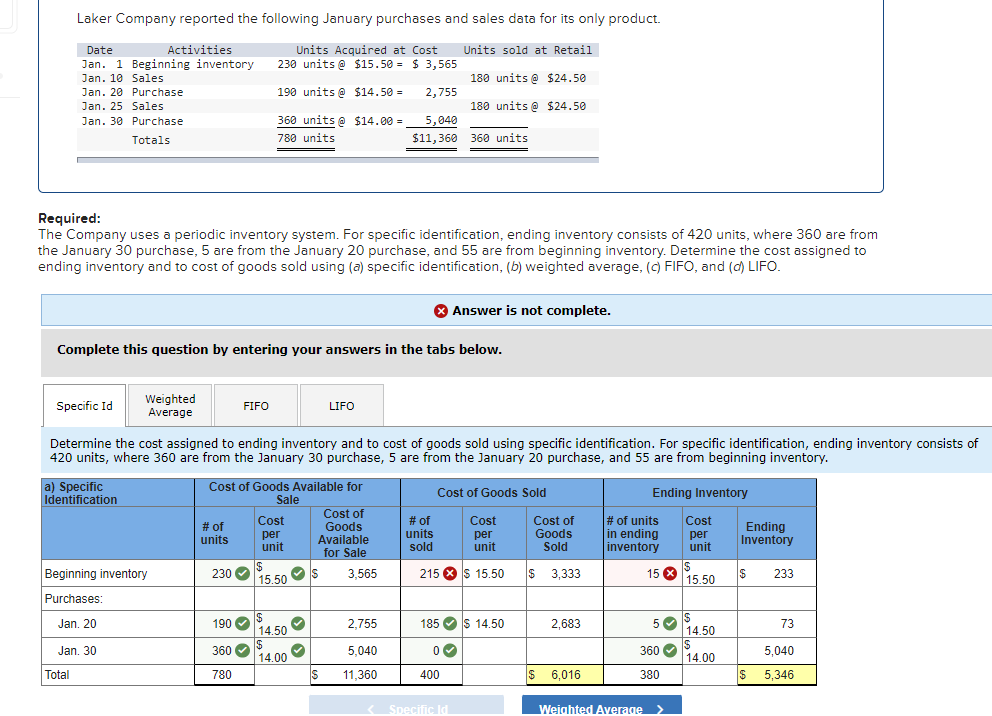Viewport: 992px width, 716px height.
Task: Click the 233 ending inventory value cell
Action: pyautogui.click(x=776, y=574)
